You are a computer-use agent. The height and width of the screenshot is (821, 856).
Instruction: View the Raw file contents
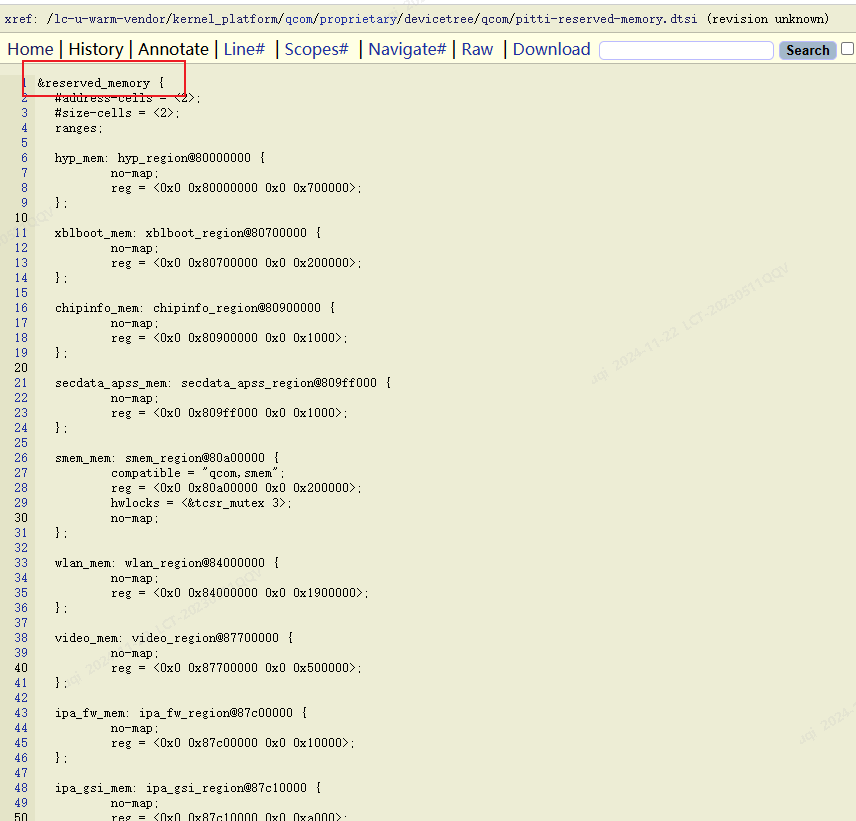(x=477, y=49)
